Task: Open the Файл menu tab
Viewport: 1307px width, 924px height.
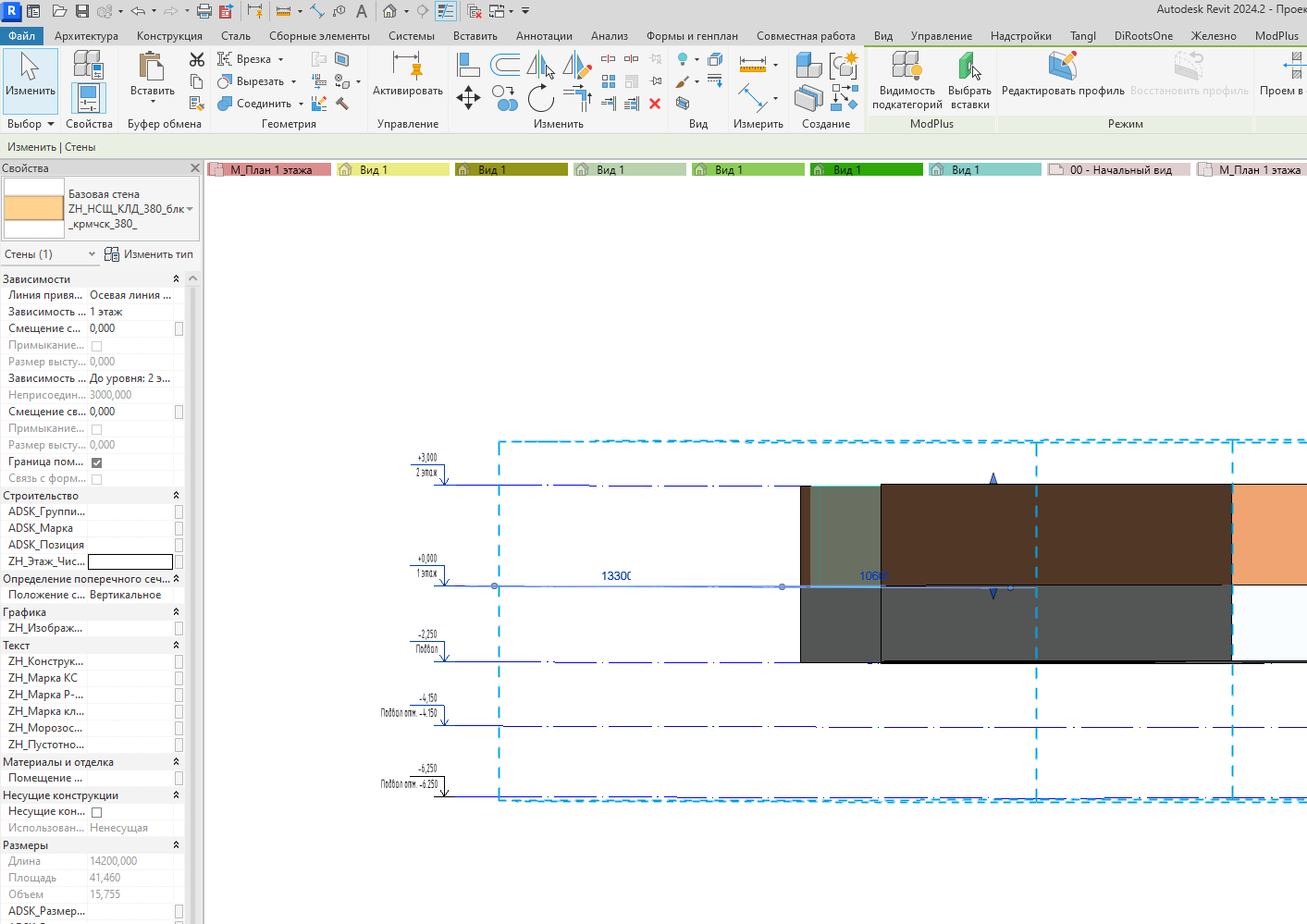Action: coord(21,36)
